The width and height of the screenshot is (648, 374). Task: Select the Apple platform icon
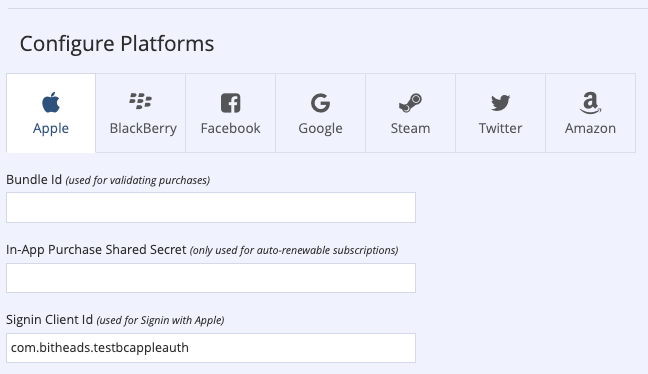tap(51, 102)
